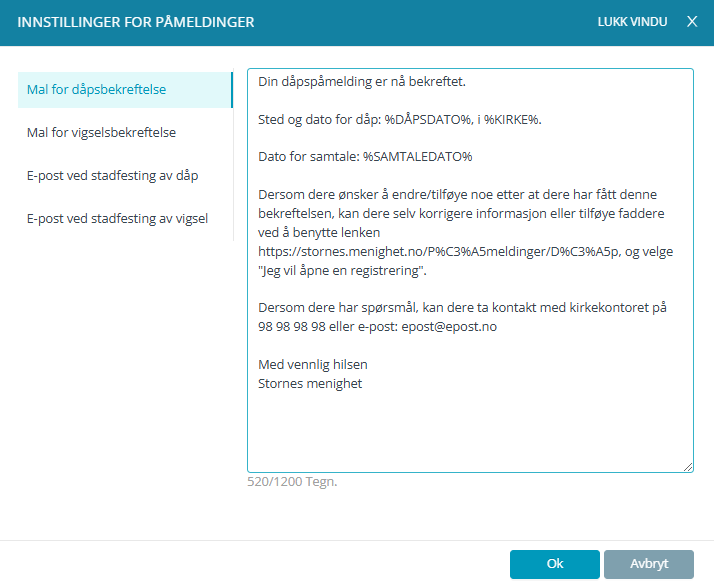Screen dimensions: 714x586
Task: Click the 'Stornes menighet' signature line
Action: point(310,383)
